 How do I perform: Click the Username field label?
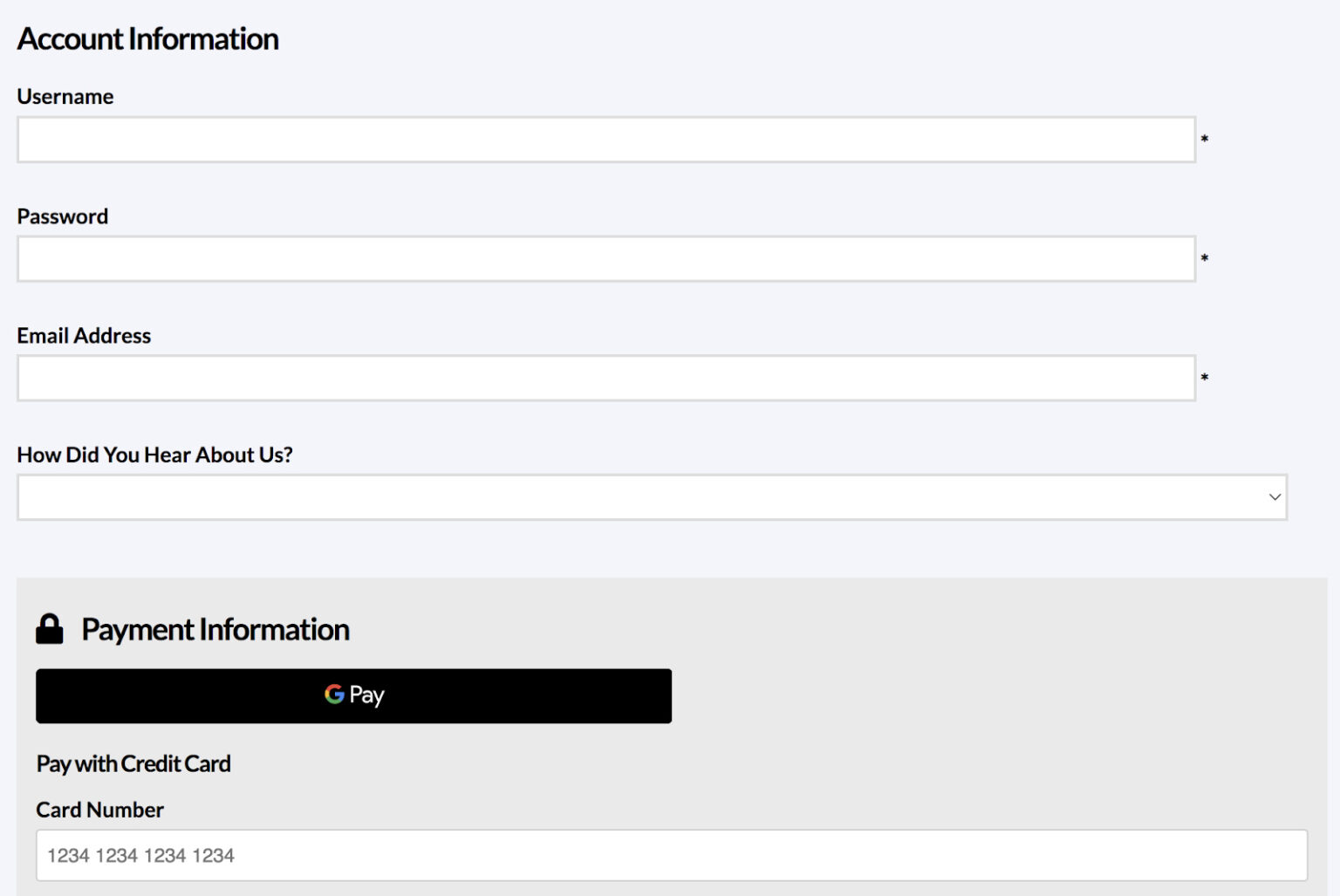(x=65, y=97)
